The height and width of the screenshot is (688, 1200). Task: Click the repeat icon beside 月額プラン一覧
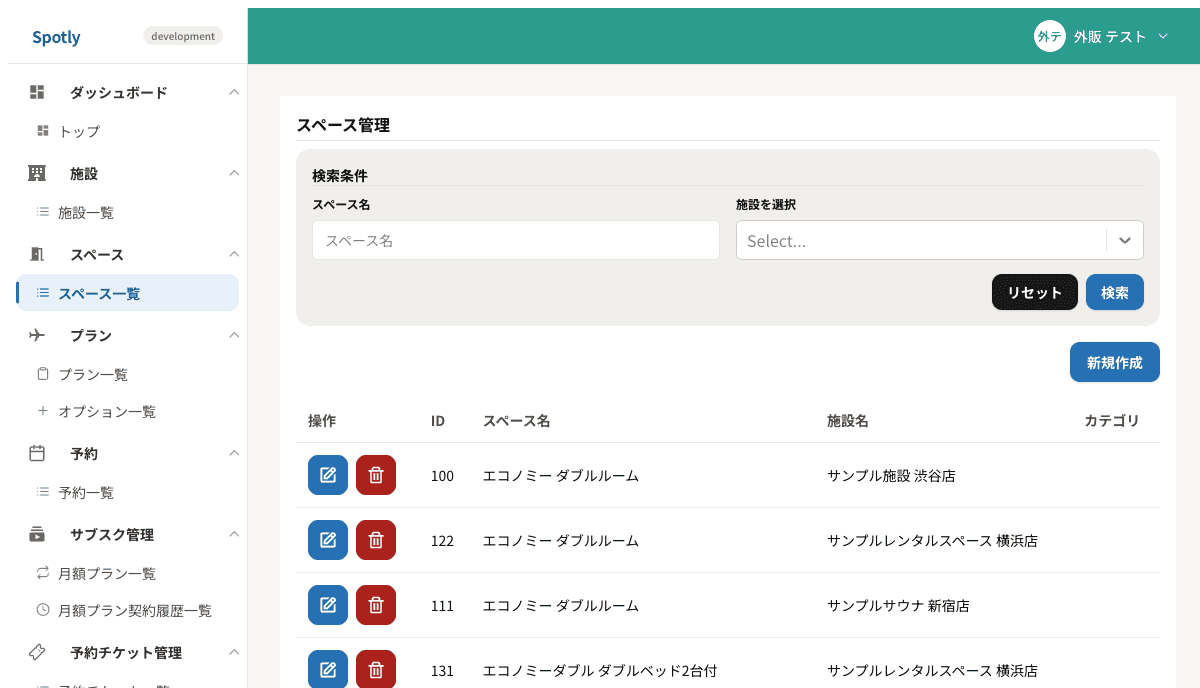click(43, 573)
